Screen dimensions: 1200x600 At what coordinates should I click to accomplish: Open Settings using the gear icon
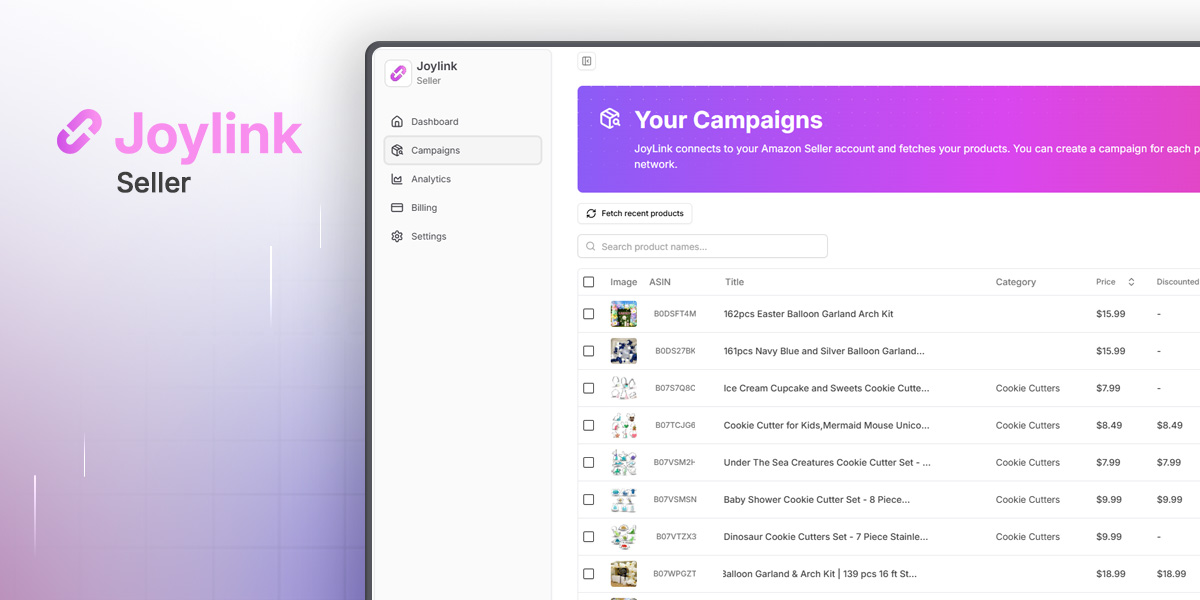(x=398, y=236)
